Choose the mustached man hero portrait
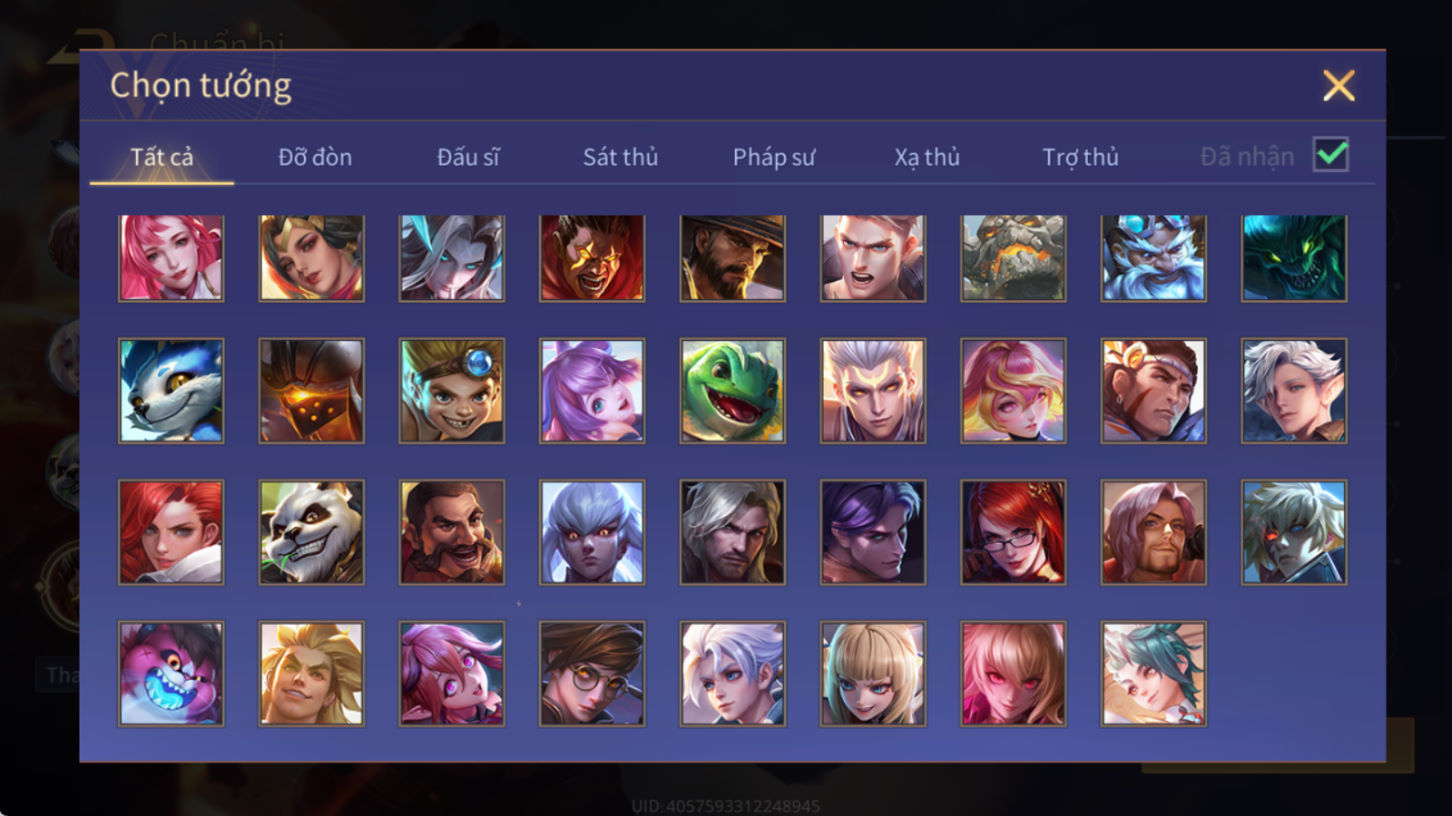 (x=452, y=532)
